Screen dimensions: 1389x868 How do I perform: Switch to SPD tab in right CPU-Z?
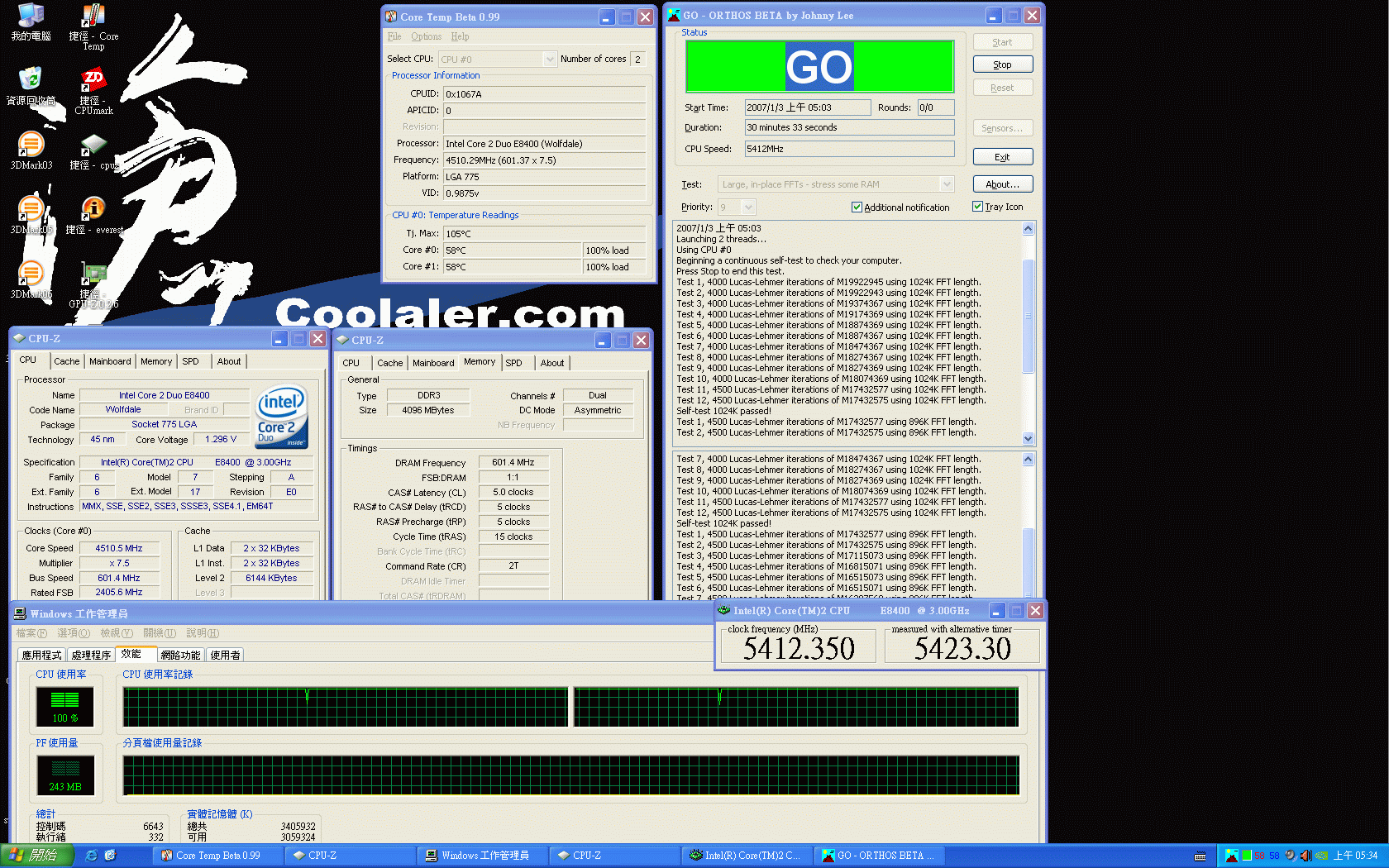click(513, 363)
